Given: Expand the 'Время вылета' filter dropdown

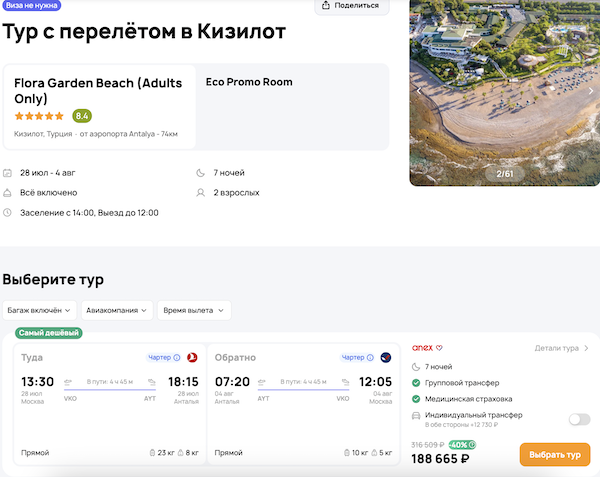Looking at the screenshot, I should tap(197, 310).
